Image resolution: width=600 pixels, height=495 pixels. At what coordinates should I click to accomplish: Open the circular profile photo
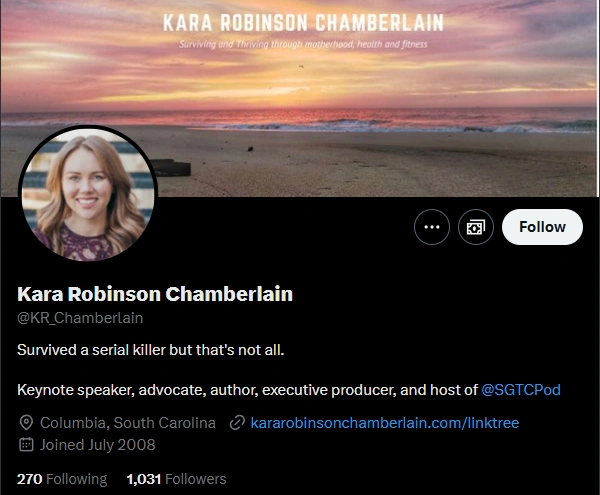pyautogui.click(x=88, y=194)
